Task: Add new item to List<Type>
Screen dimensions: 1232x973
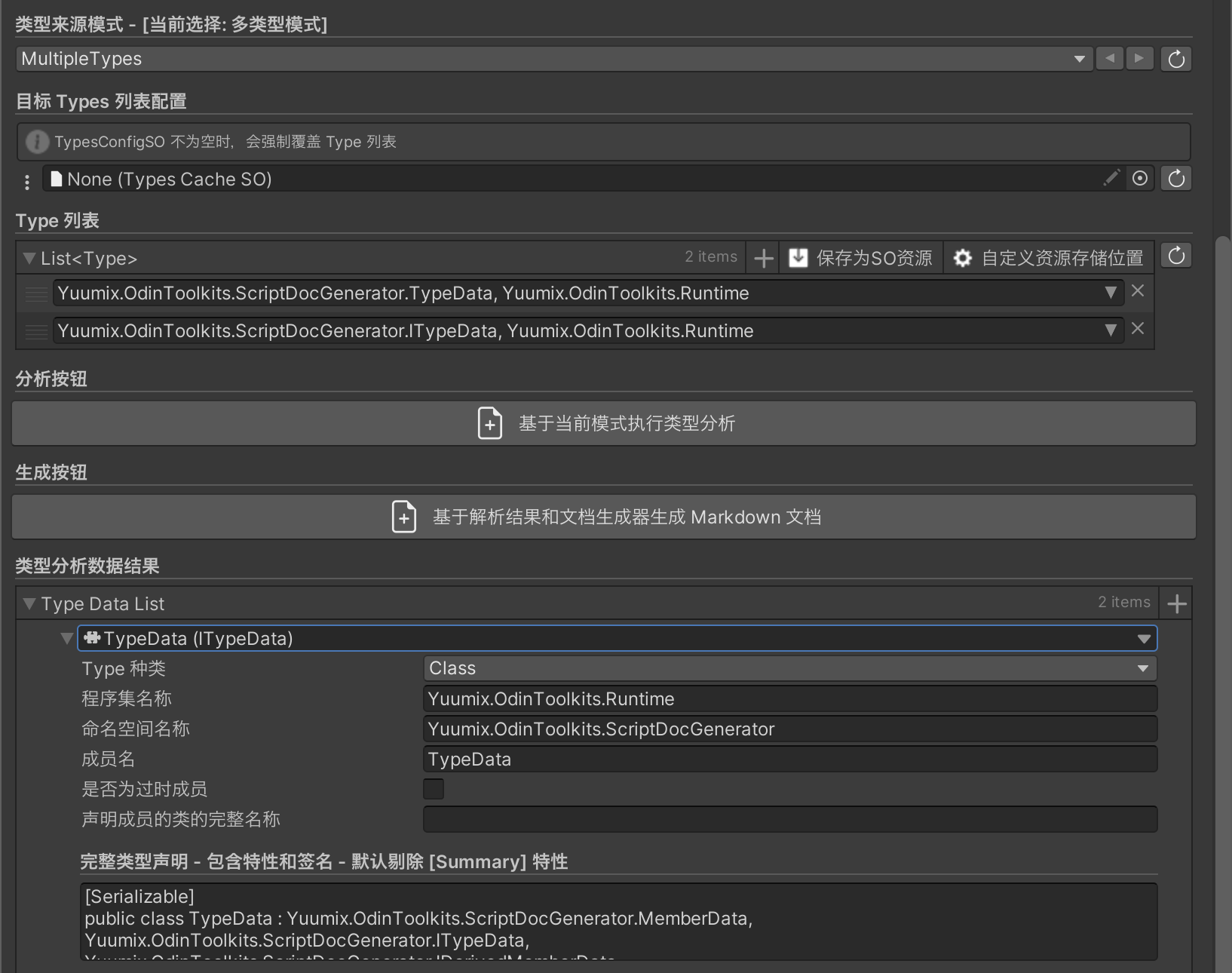Action: 763,258
